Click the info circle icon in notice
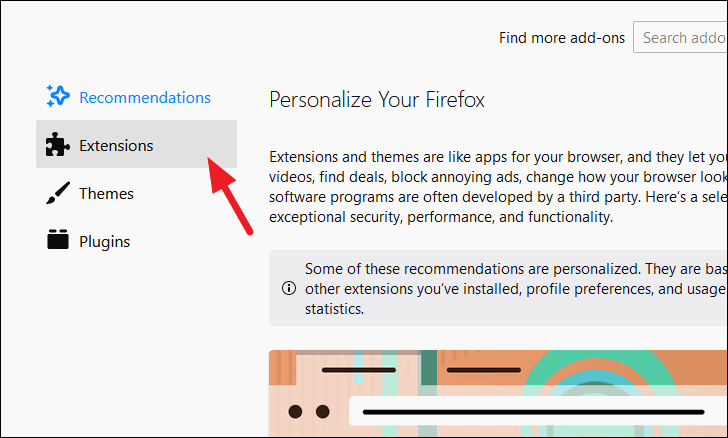Screen dimensions: 728x438 [x=289, y=288]
